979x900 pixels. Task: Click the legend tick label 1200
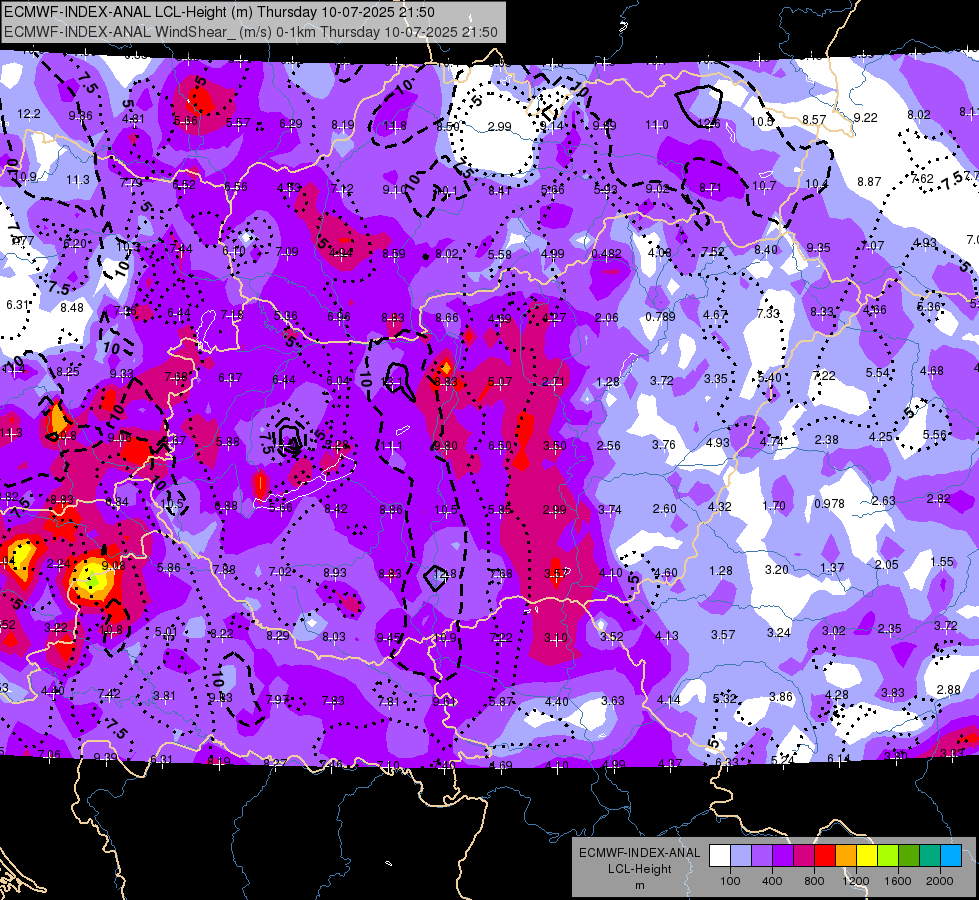click(855, 881)
